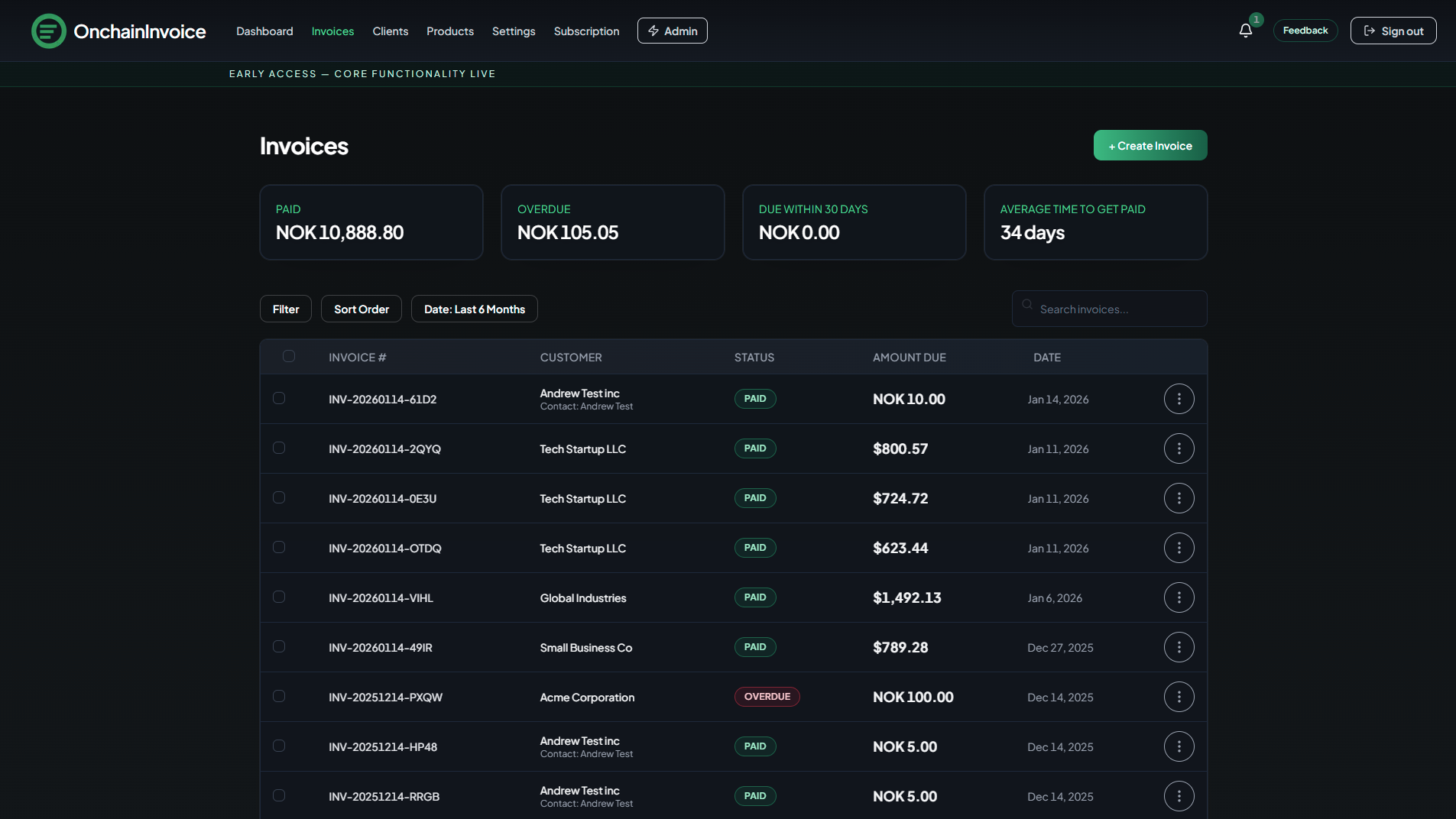Screen dimensions: 1456x819
Task: Open actions menu for Small Business Co invoice
Action: click(x=1179, y=647)
